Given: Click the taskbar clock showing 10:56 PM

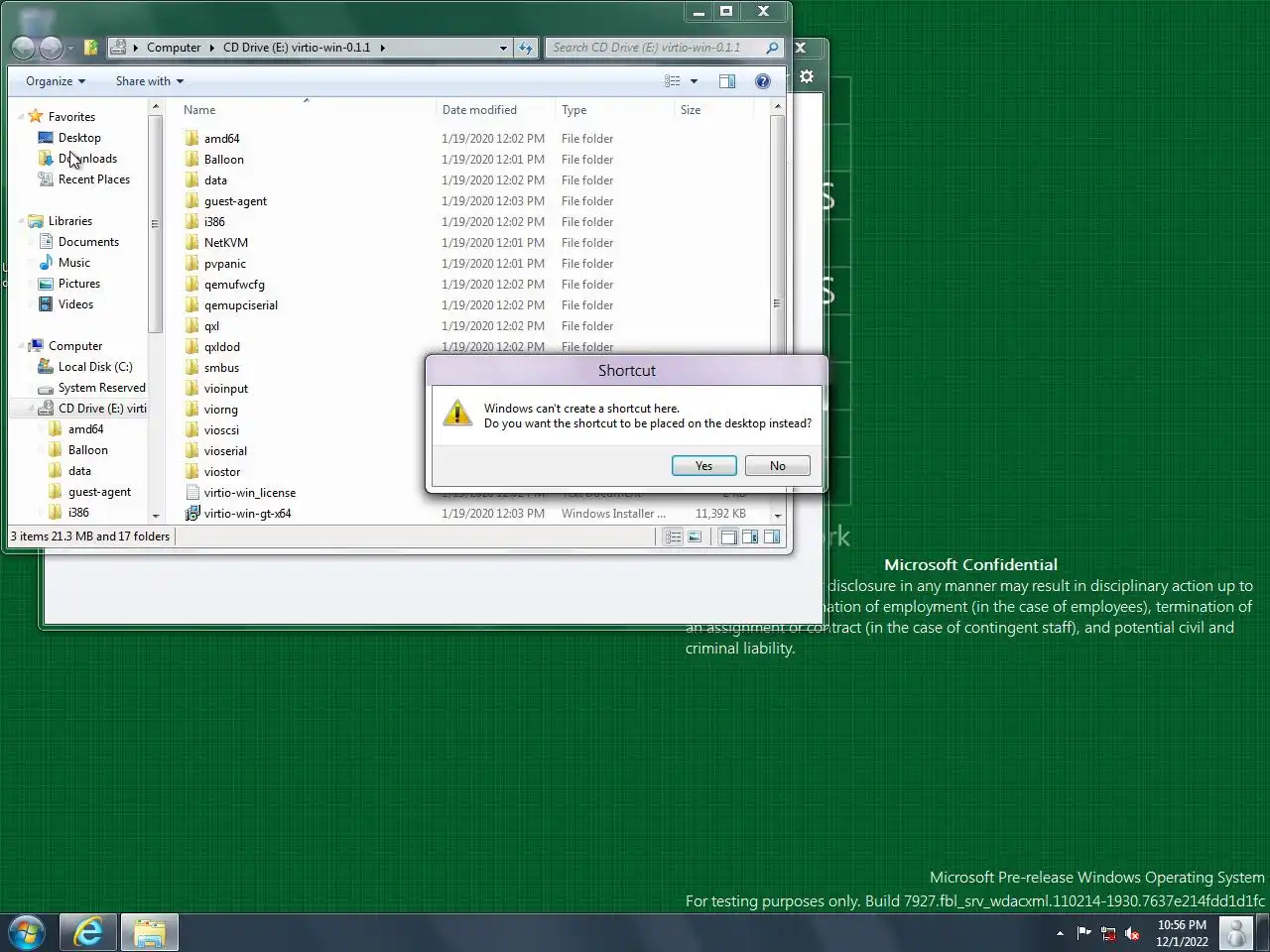Looking at the screenshot, I should (x=1182, y=933).
